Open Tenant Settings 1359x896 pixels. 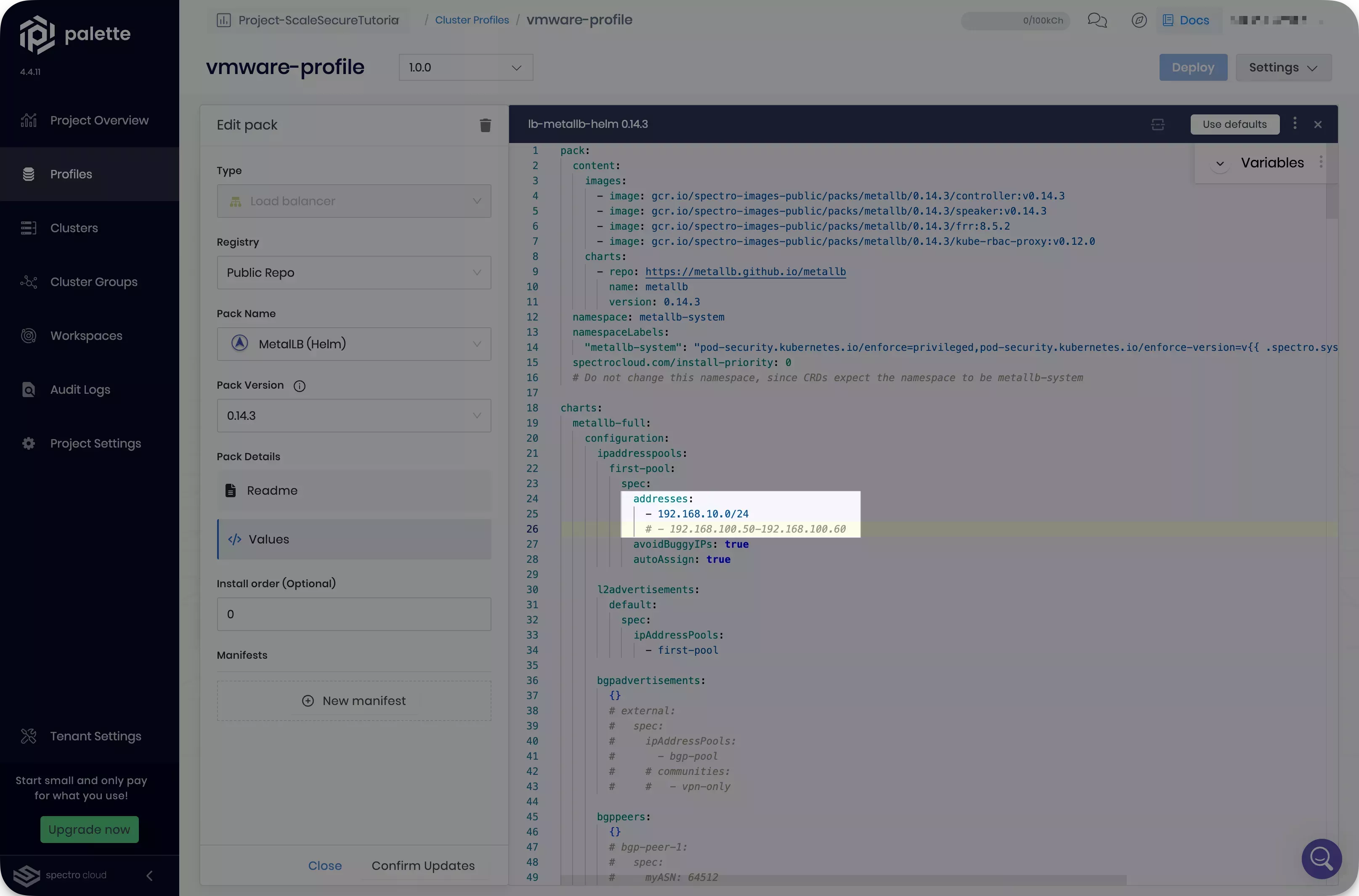pyautogui.click(x=89, y=736)
